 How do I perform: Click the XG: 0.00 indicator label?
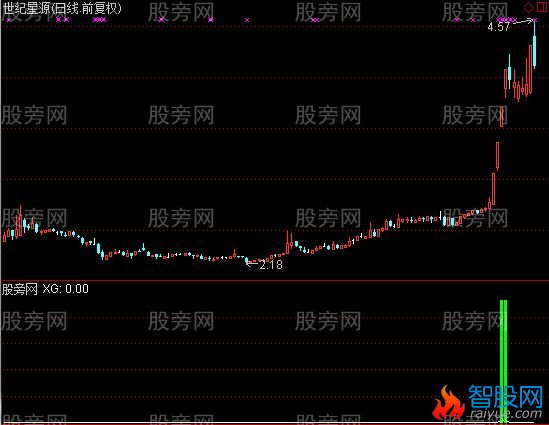pyautogui.click(x=65, y=289)
